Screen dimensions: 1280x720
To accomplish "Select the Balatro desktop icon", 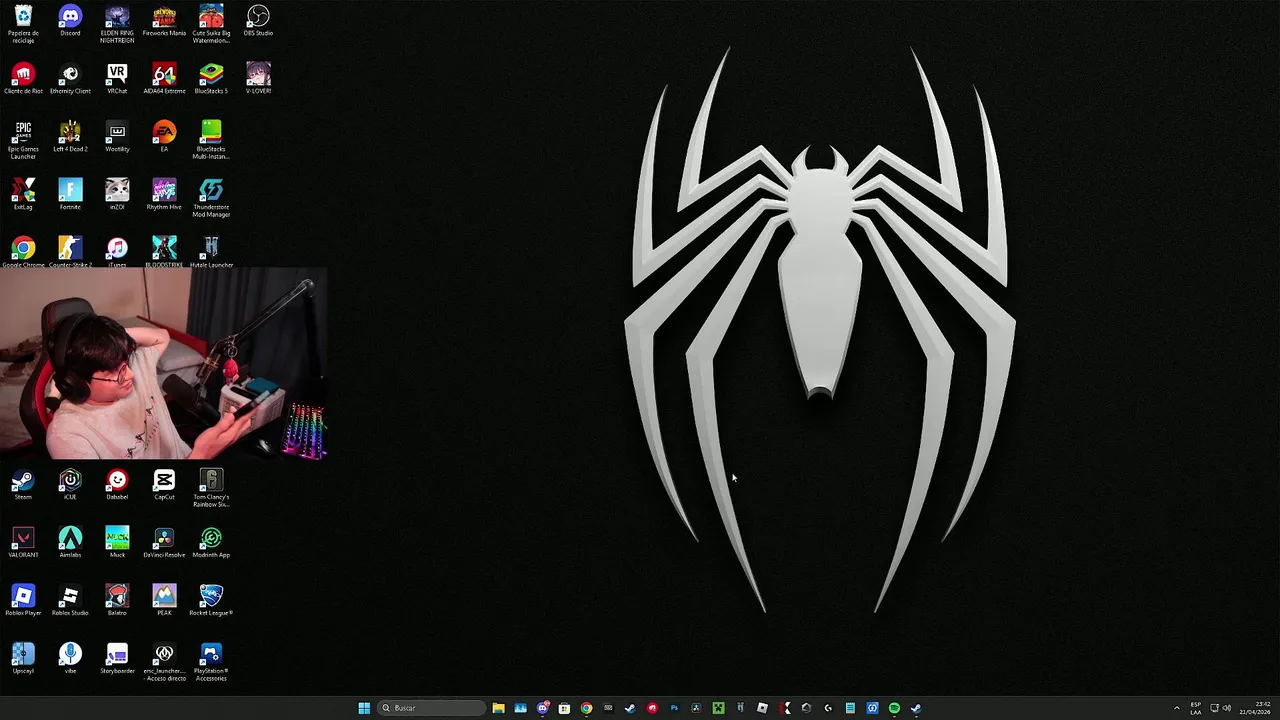I will (x=117, y=600).
